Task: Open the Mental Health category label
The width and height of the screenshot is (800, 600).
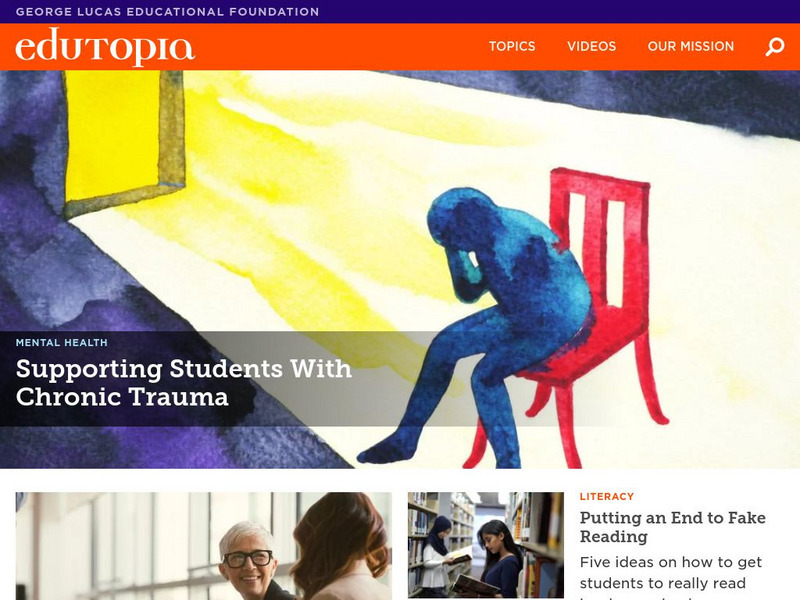Action: (x=62, y=342)
